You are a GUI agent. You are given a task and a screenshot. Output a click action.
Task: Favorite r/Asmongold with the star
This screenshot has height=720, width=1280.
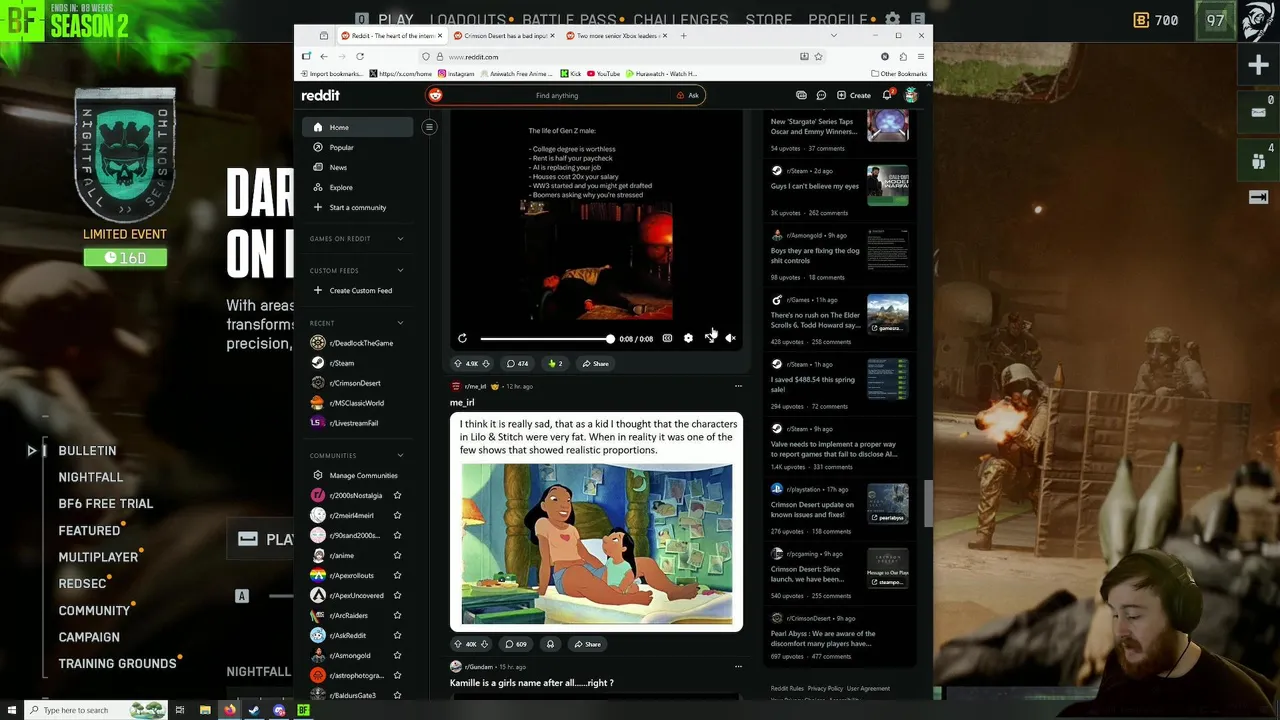[x=397, y=655]
